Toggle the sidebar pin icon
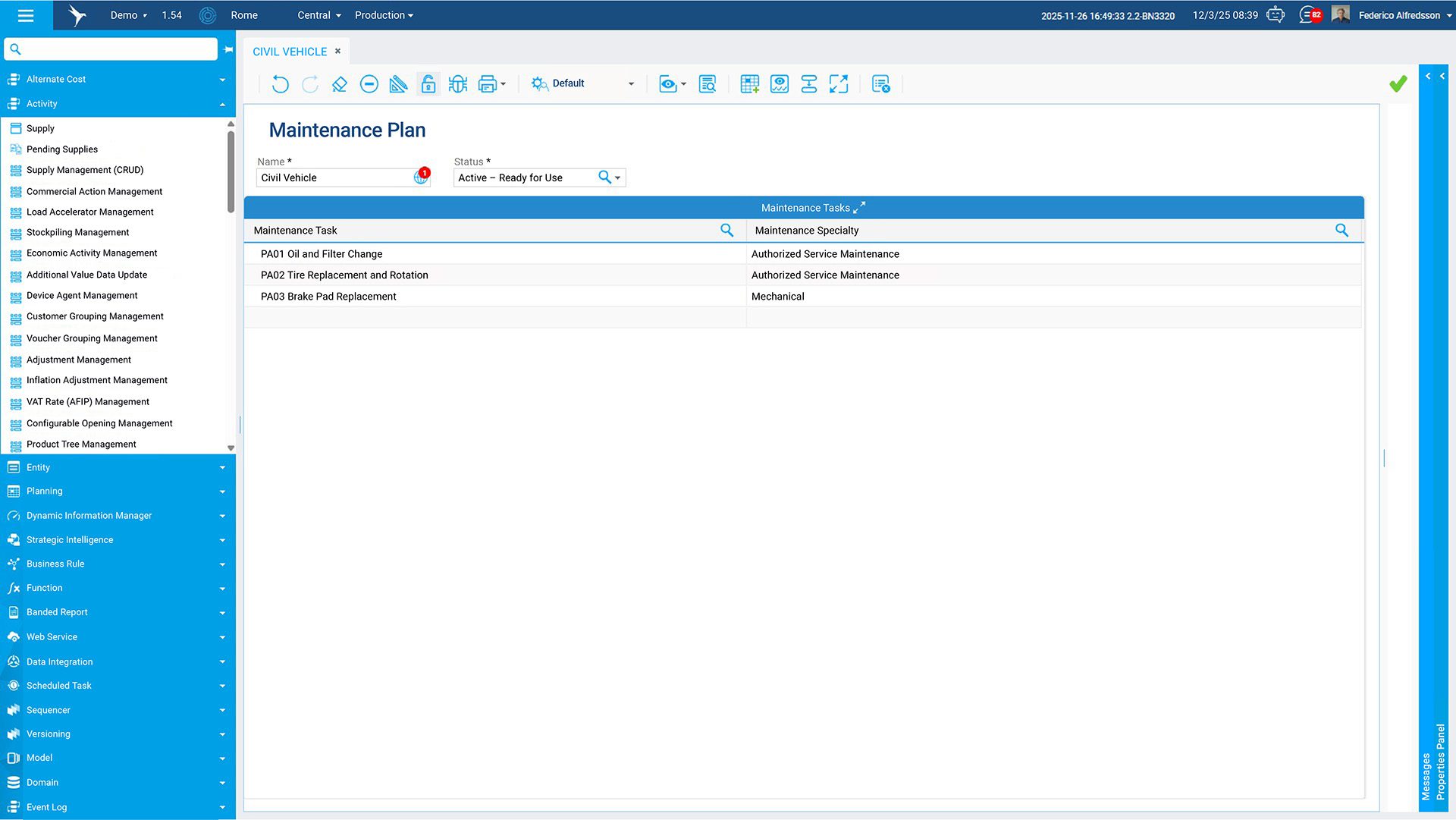1456x820 pixels. (x=228, y=49)
